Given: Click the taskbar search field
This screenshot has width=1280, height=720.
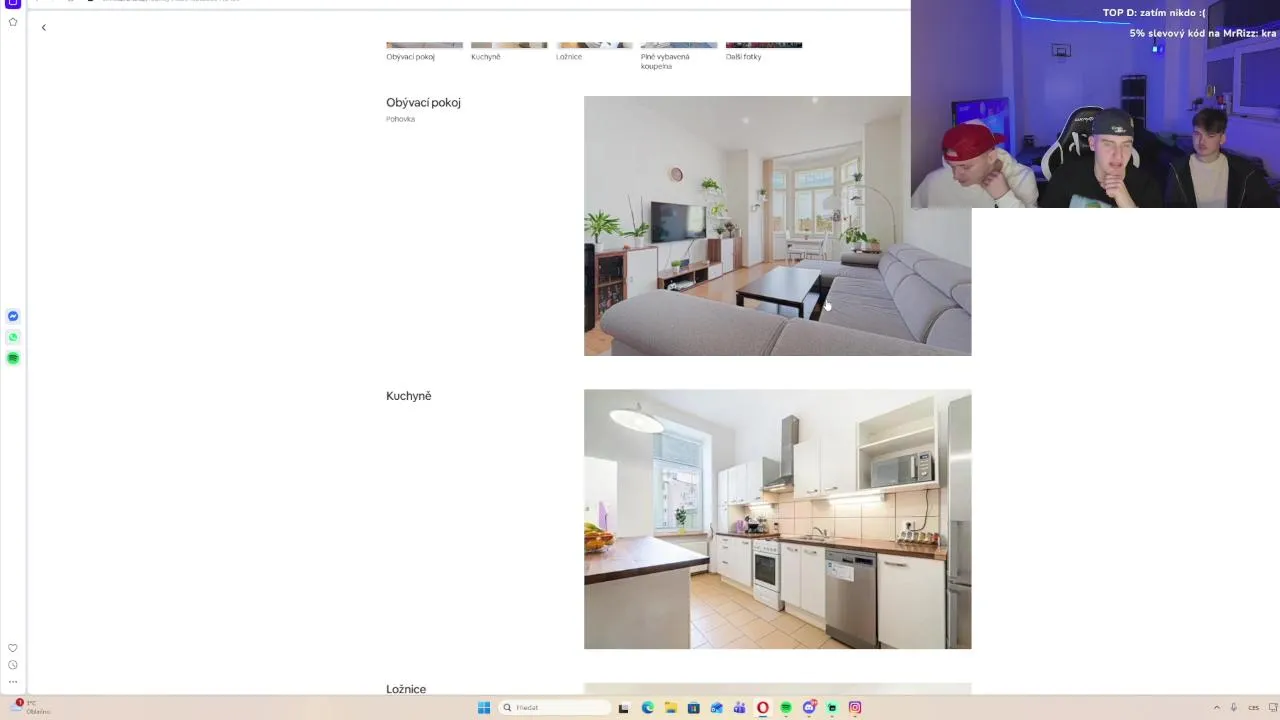Looking at the screenshot, I should pyautogui.click(x=555, y=708).
